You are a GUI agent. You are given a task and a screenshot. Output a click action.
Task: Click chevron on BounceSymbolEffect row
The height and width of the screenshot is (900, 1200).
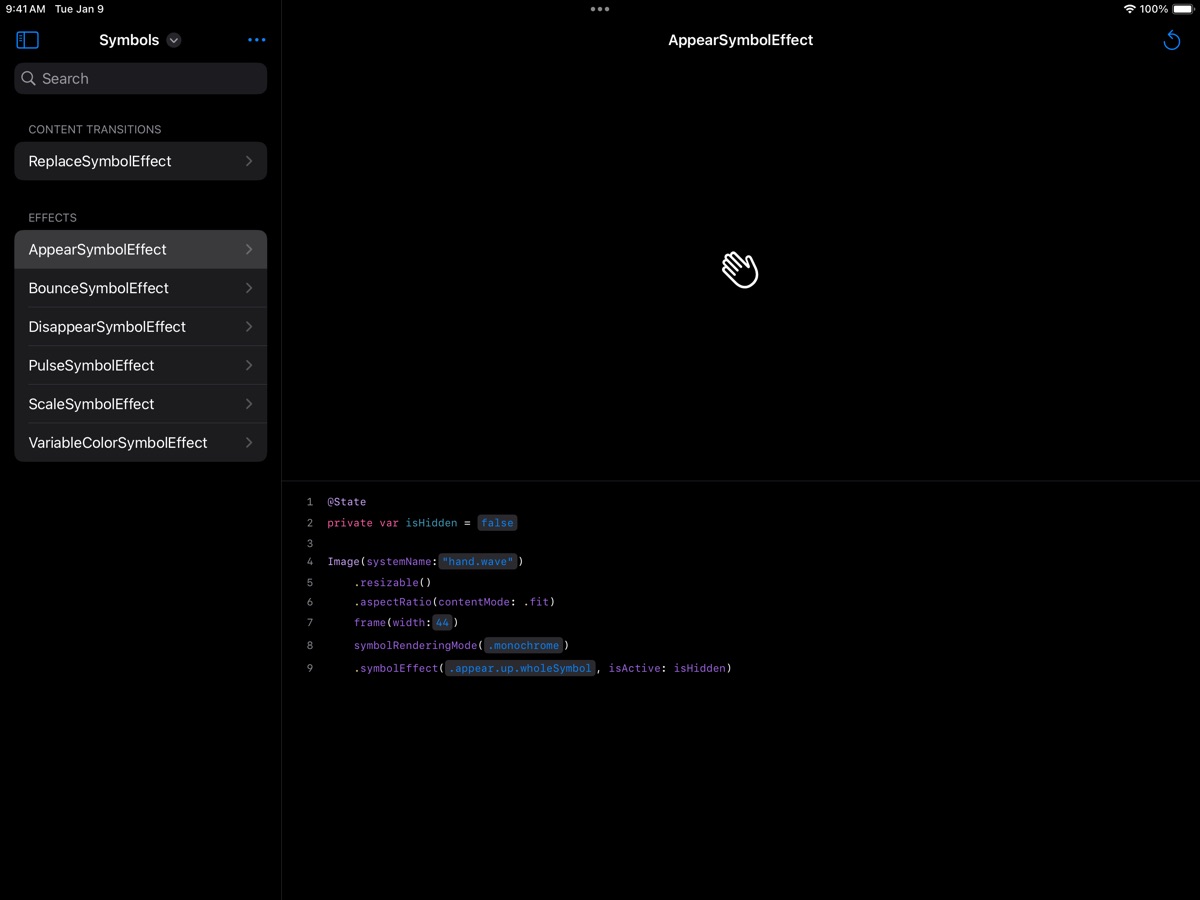coord(249,288)
